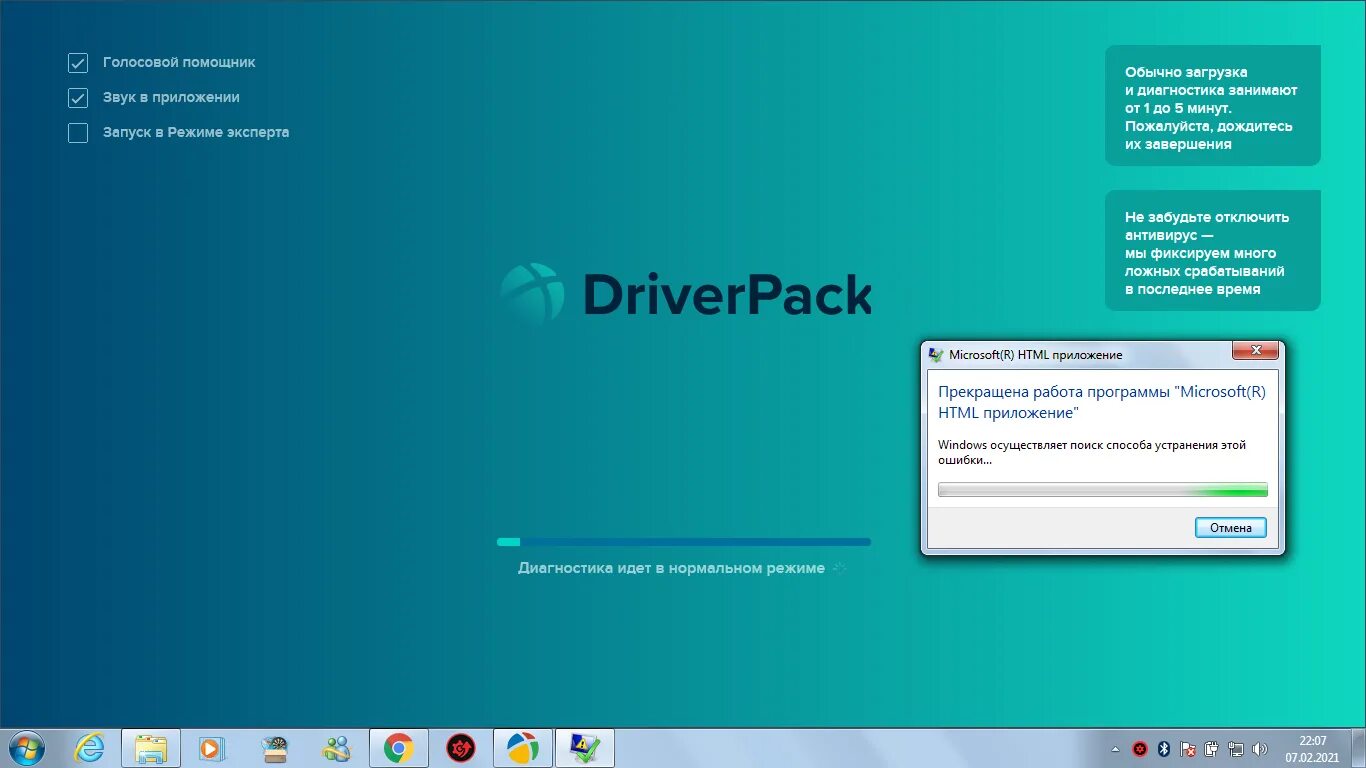The width and height of the screenshot is (1366, 768).
Task: Click the 'Не забудьте отключить антивирус' tip card
Action: click(1213, 251)
